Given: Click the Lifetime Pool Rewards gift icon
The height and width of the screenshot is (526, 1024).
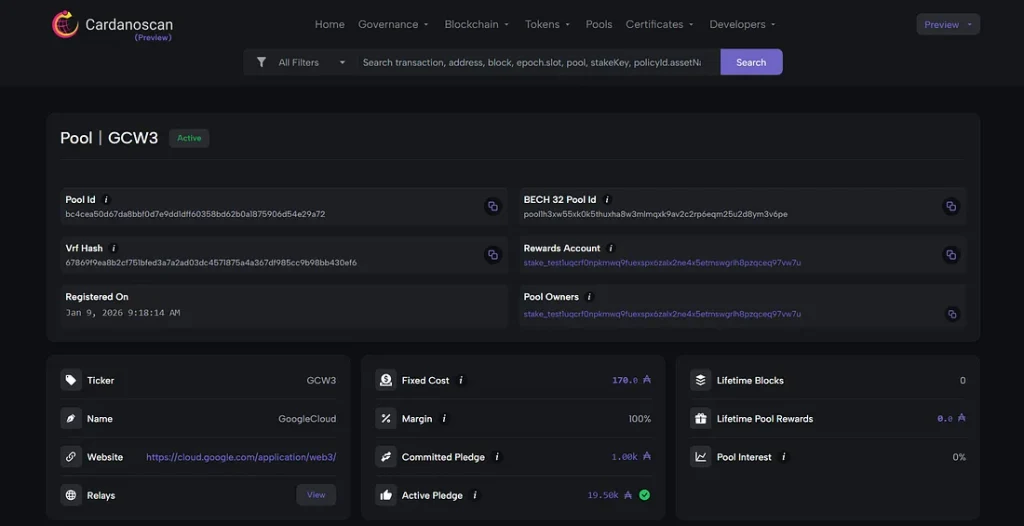Looking at the screenshot, I should 701,418.
